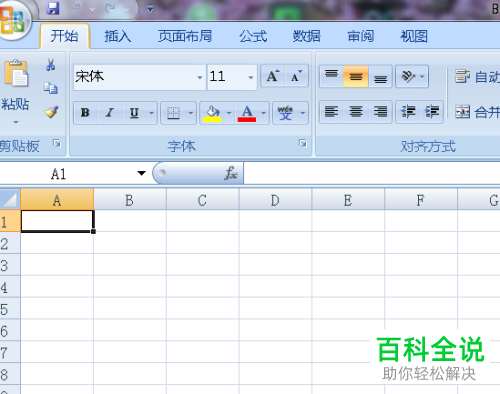Click the formula bar input area

click(x=372, y=173)
